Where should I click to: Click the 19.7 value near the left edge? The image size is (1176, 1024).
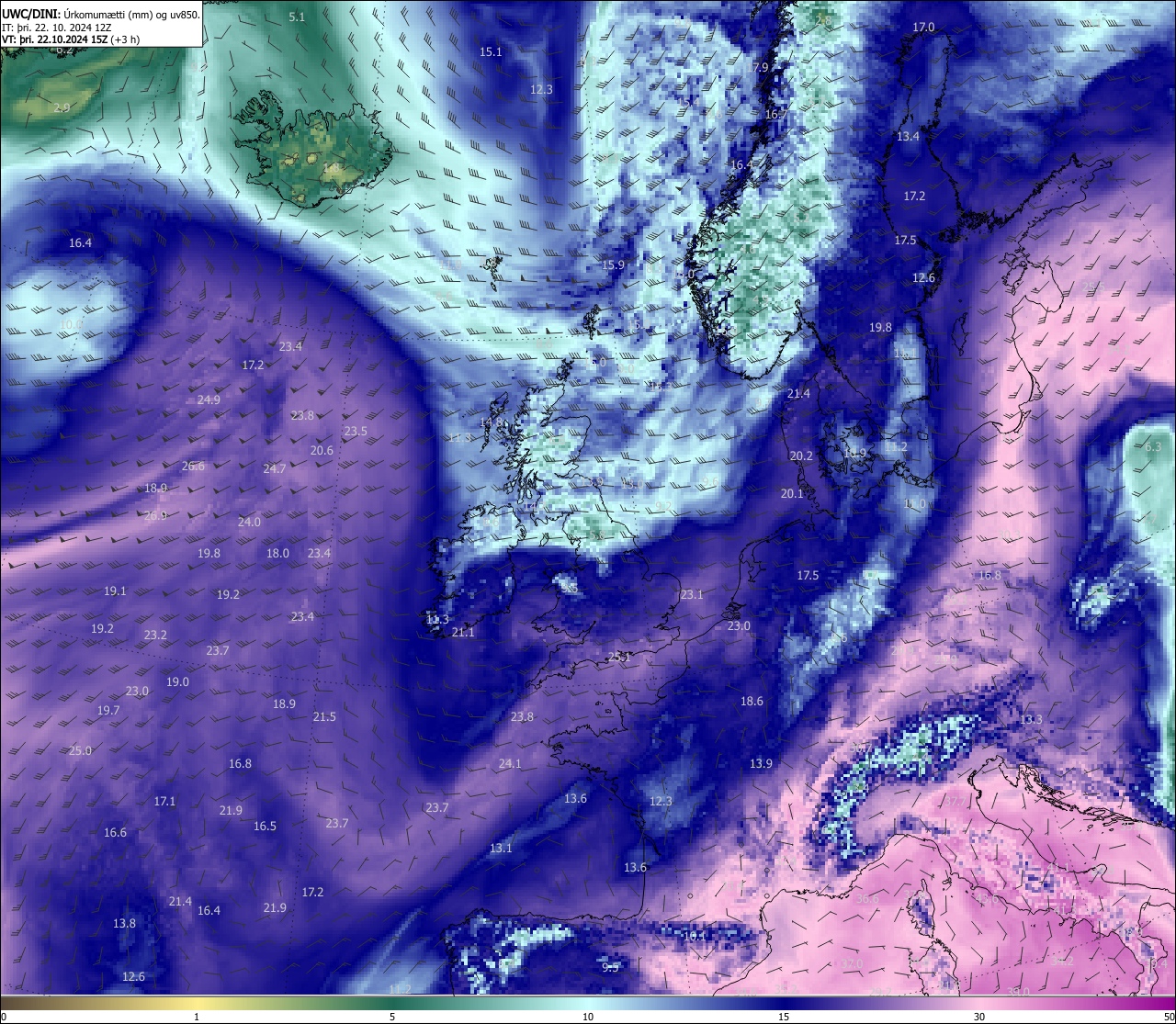tap(108, 710)
